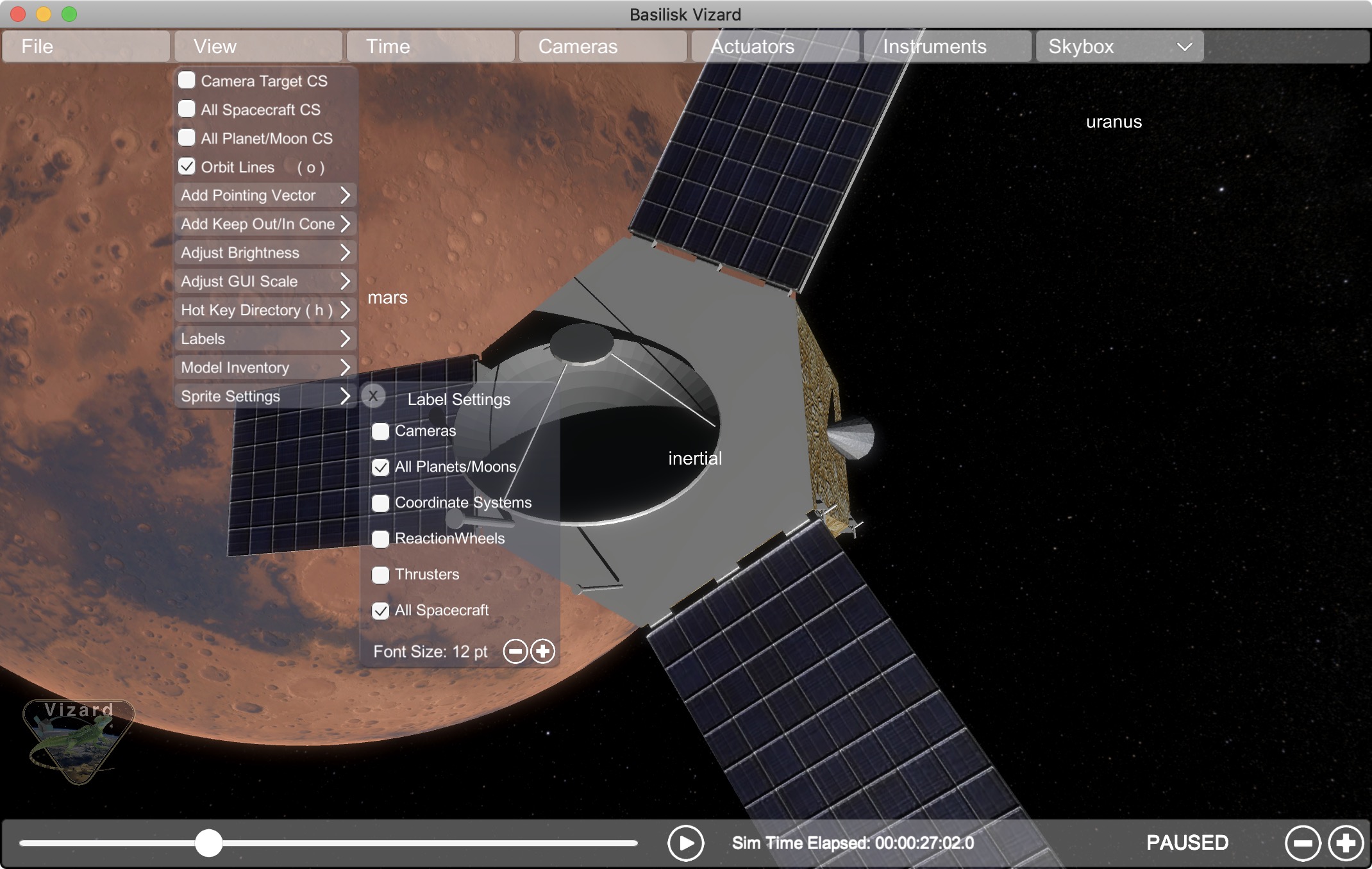This screenshot has height=869, width=1372.
Task: Click the playback speed decrease minus icon
Action: (1302, 843)
